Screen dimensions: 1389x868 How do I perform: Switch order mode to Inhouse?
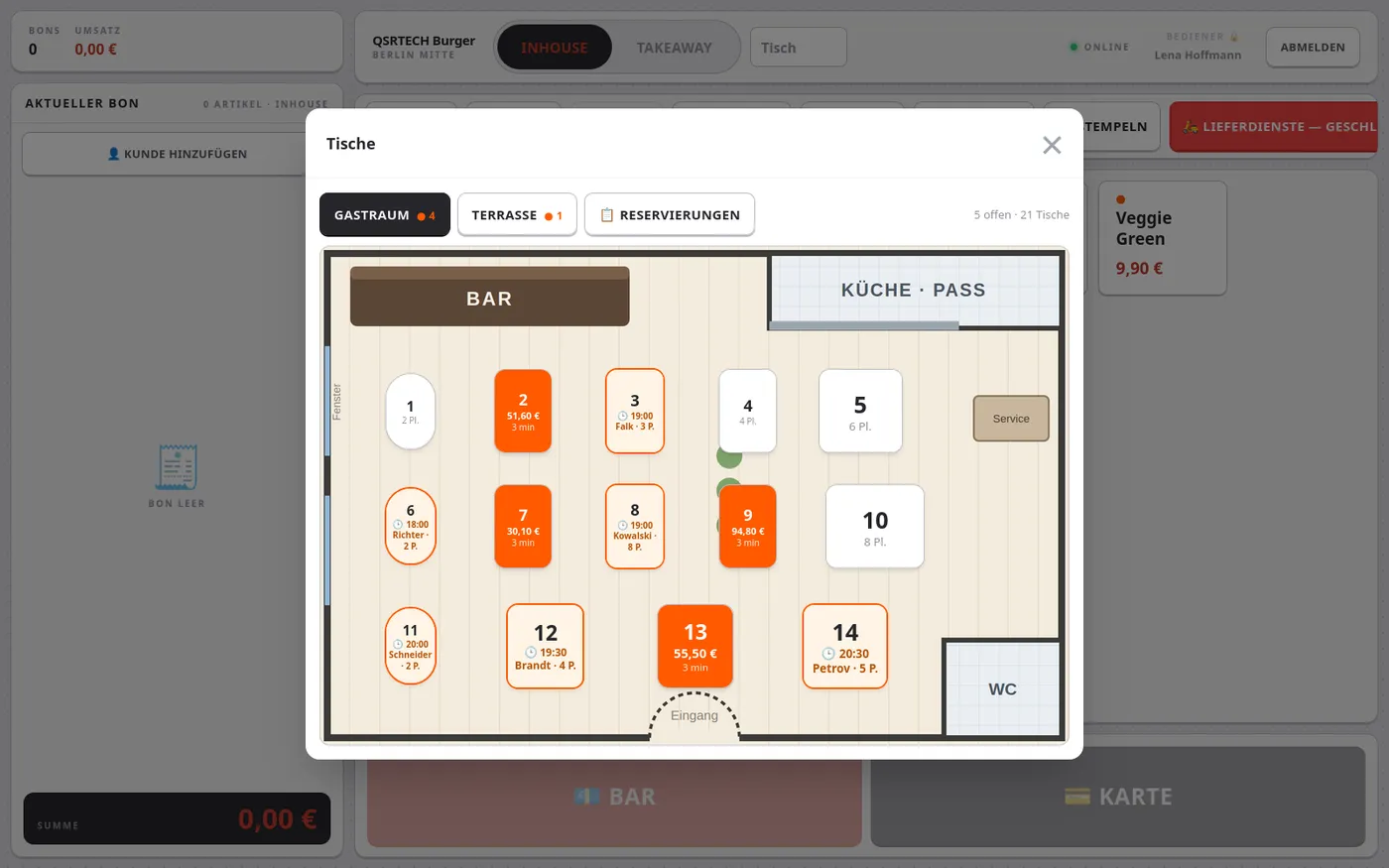click(555, 48)
